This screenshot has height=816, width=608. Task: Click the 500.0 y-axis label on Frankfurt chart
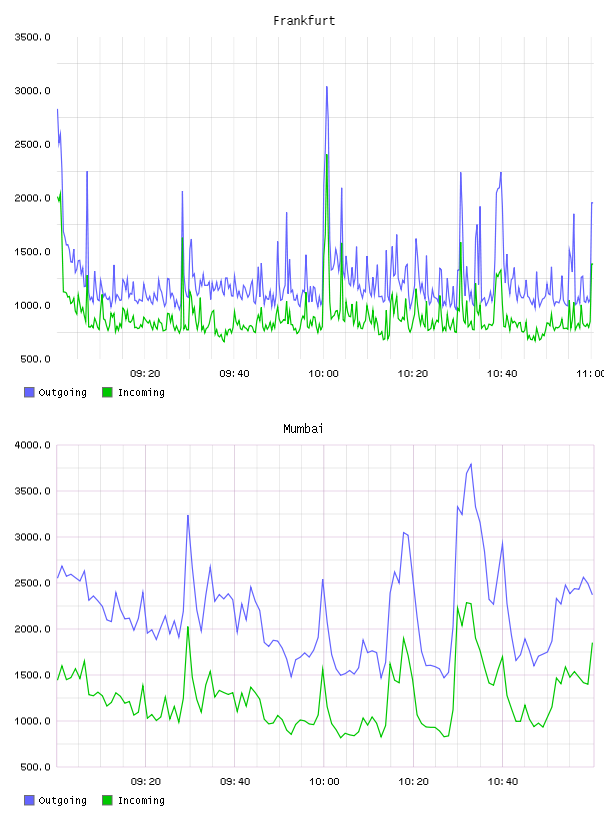pyautogui.click(x=35, y=359)
